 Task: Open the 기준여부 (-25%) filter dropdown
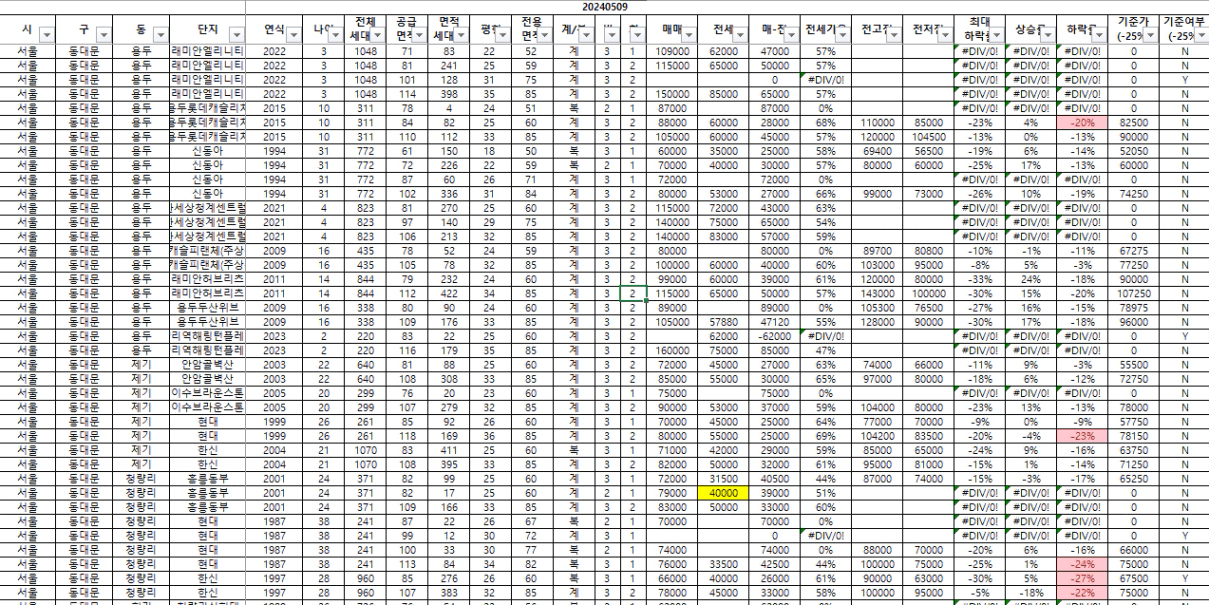point(1200,35)
